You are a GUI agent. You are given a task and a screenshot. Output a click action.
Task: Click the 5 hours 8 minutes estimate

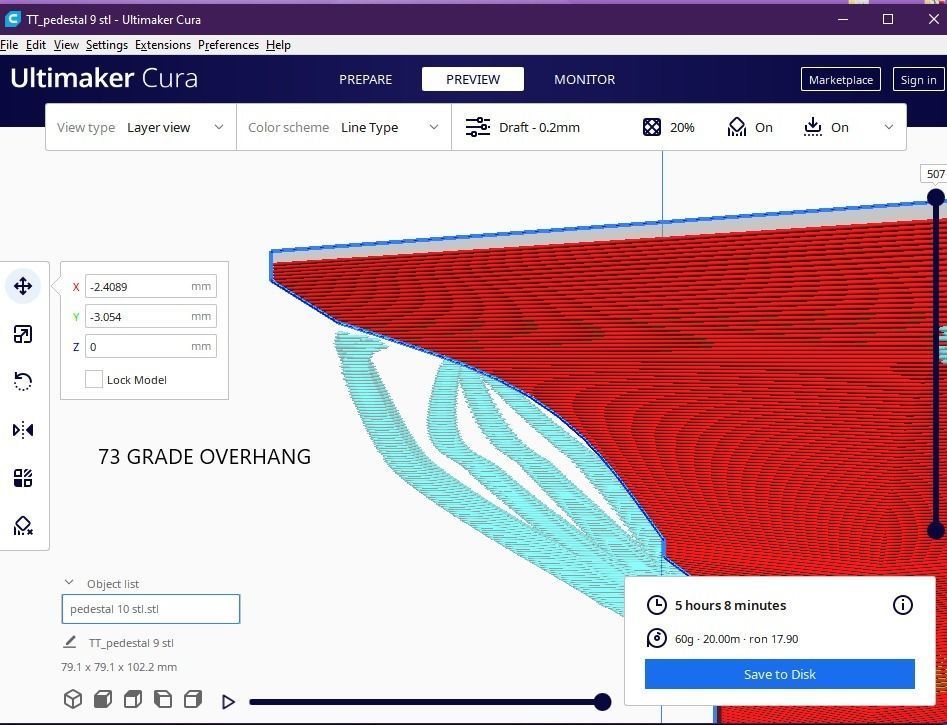point(730,605)
